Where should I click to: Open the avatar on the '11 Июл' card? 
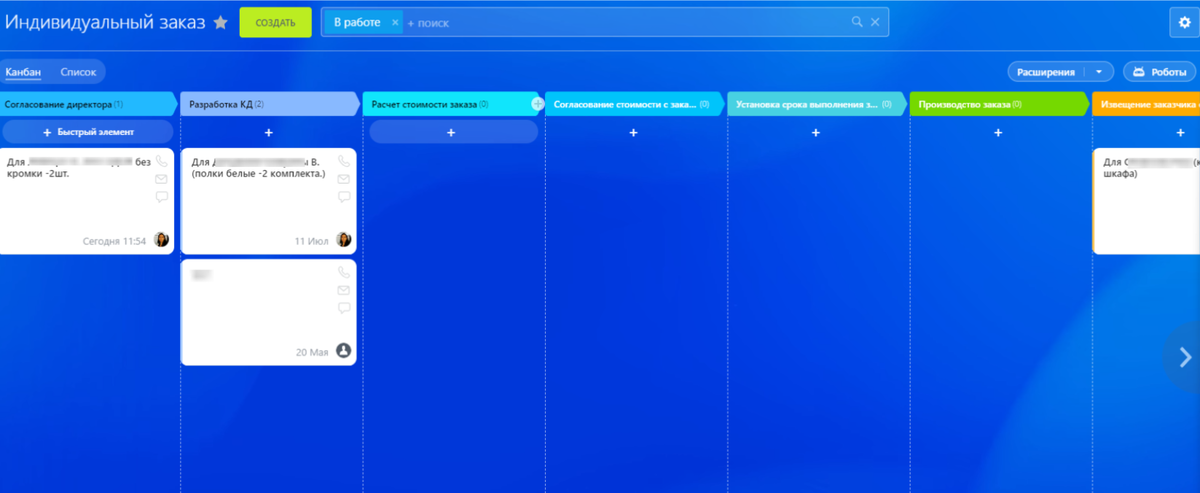(344, 240)
